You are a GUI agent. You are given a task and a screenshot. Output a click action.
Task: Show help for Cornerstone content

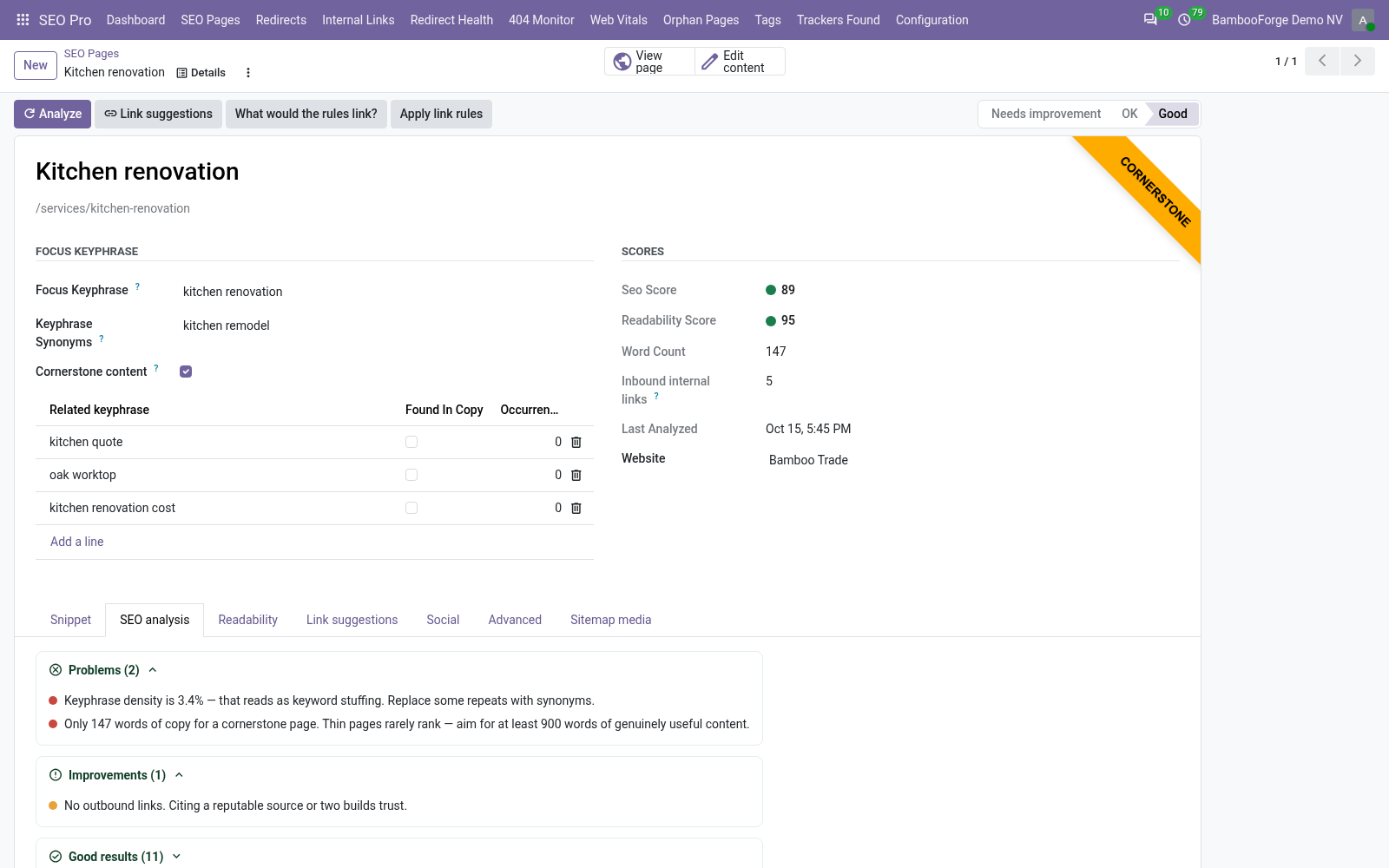point(156,368)
